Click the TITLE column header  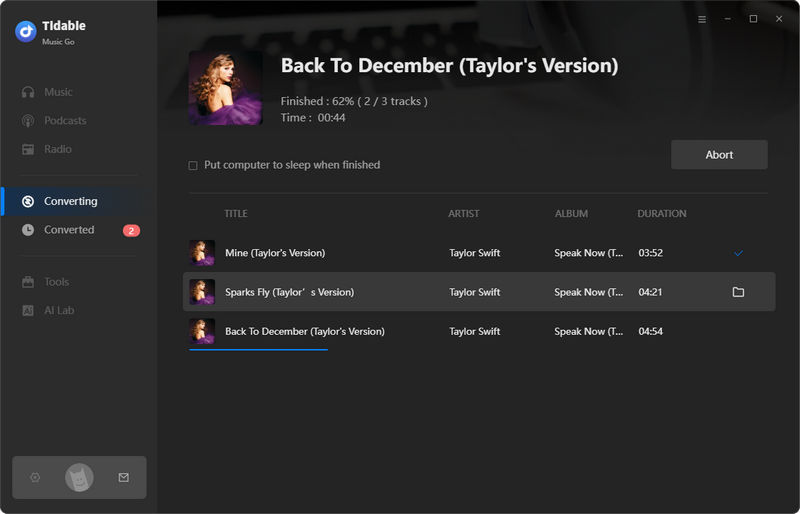(236, 213)
